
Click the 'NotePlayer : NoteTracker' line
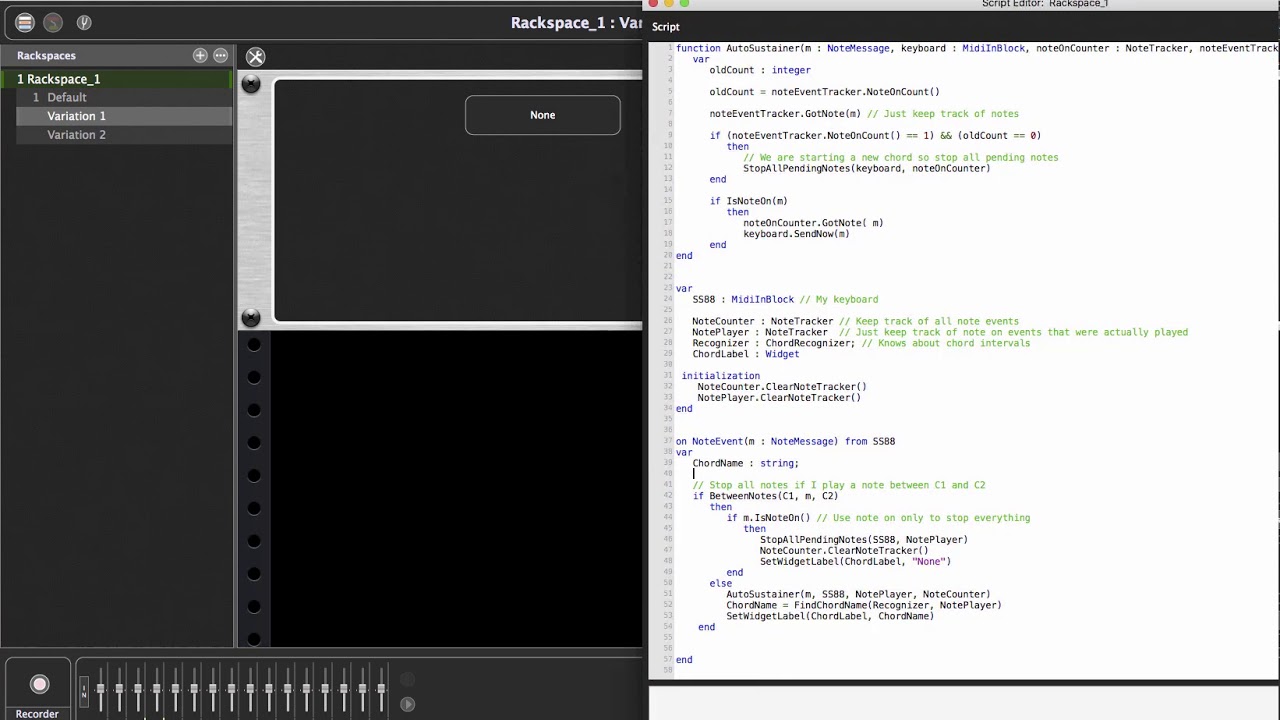[940, 332]
